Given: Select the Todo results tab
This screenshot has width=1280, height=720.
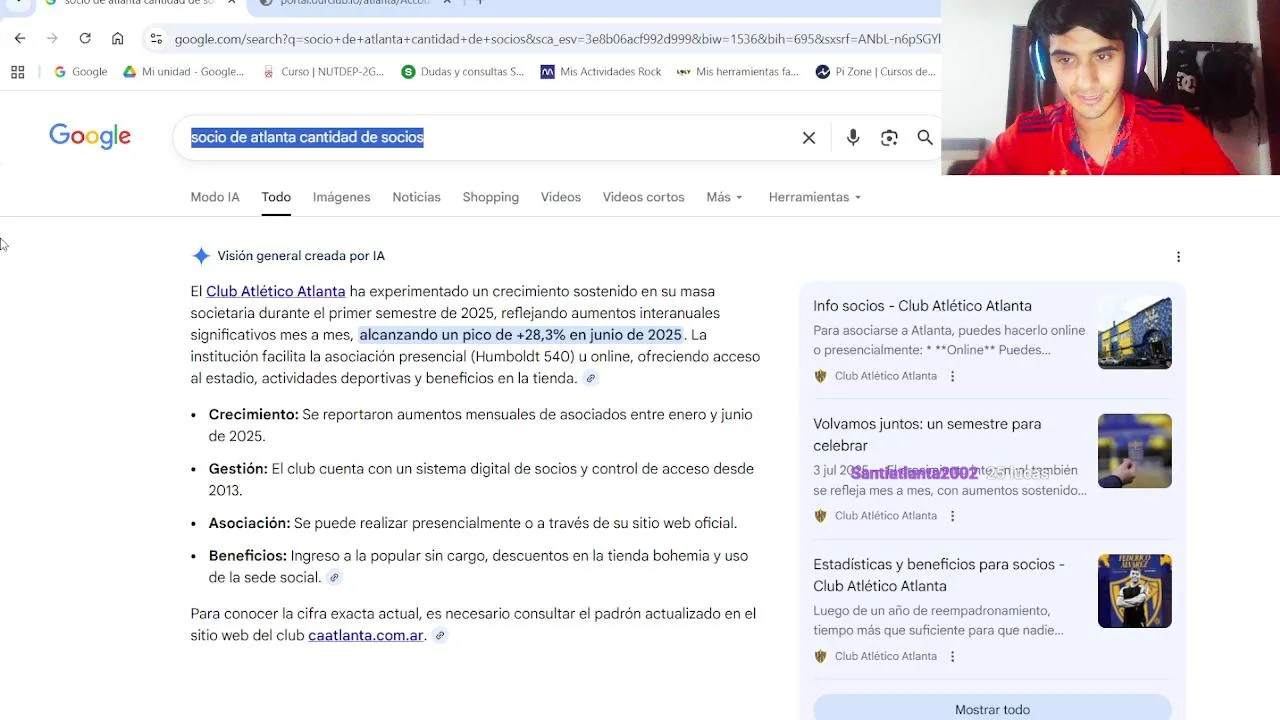Looking at the screenshot, I should click(x=276, y=197).
